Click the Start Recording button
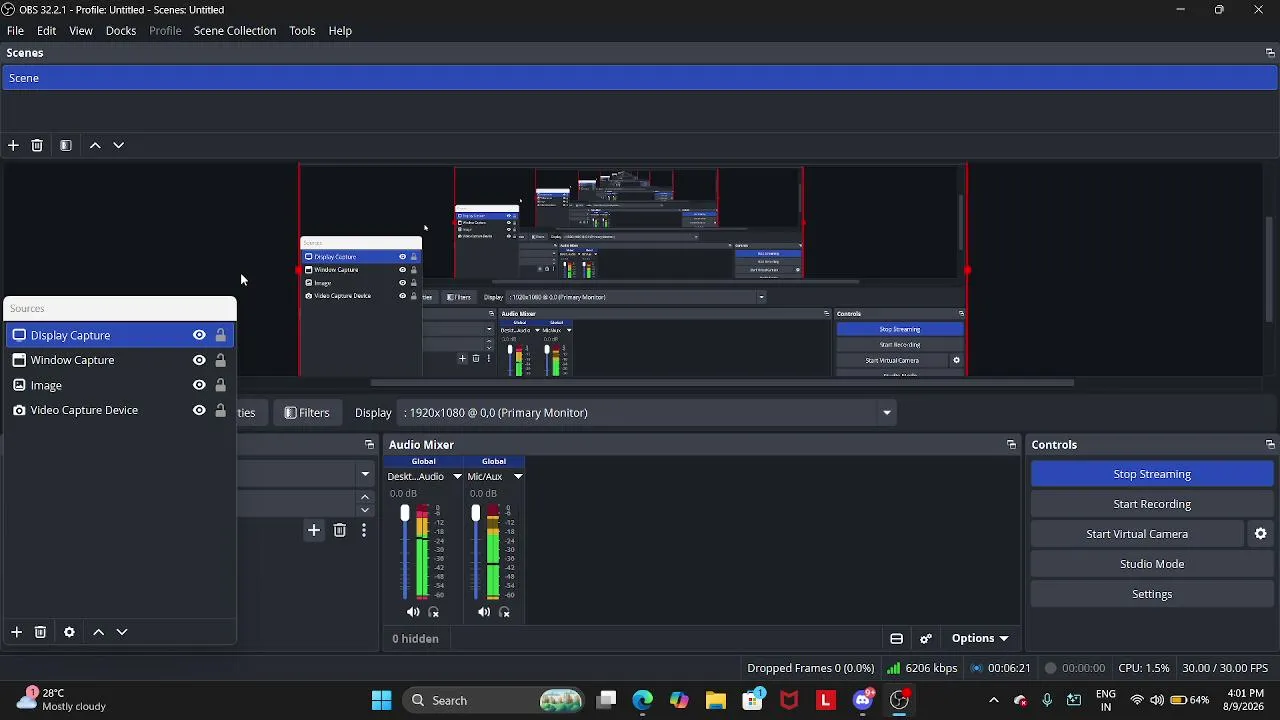Screen dimensions: 1280x720 [1152, 504]
